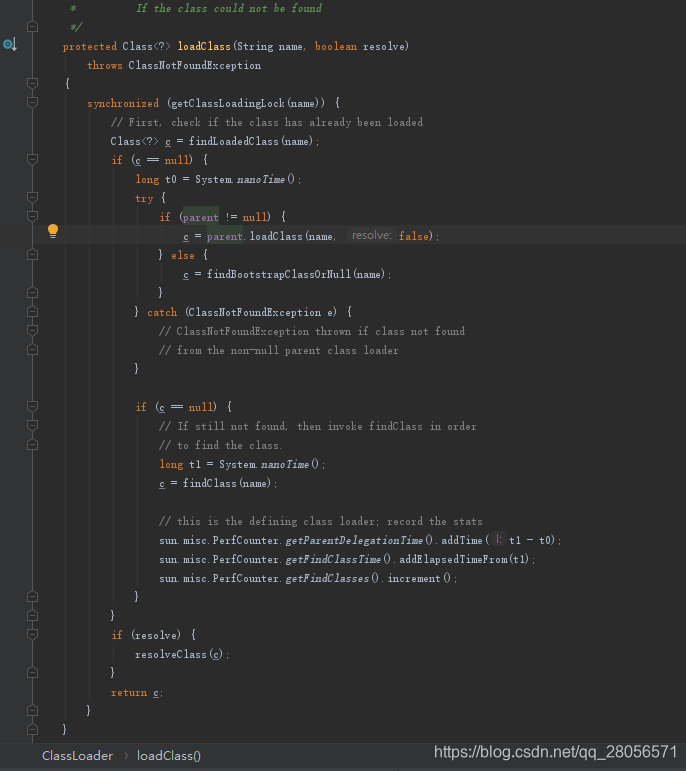This screenshot has height=771, width=686.
Task: Click fold end marker after getFindClasses().increment() line
Action: pyautogui.click(x=32, y=596)
